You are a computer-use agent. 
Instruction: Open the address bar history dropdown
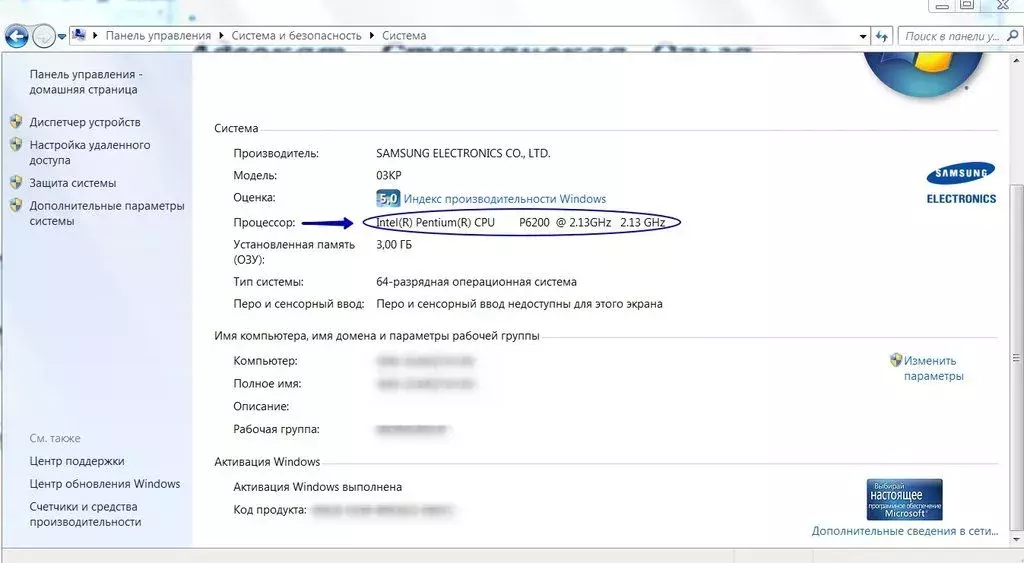(863, 37)
